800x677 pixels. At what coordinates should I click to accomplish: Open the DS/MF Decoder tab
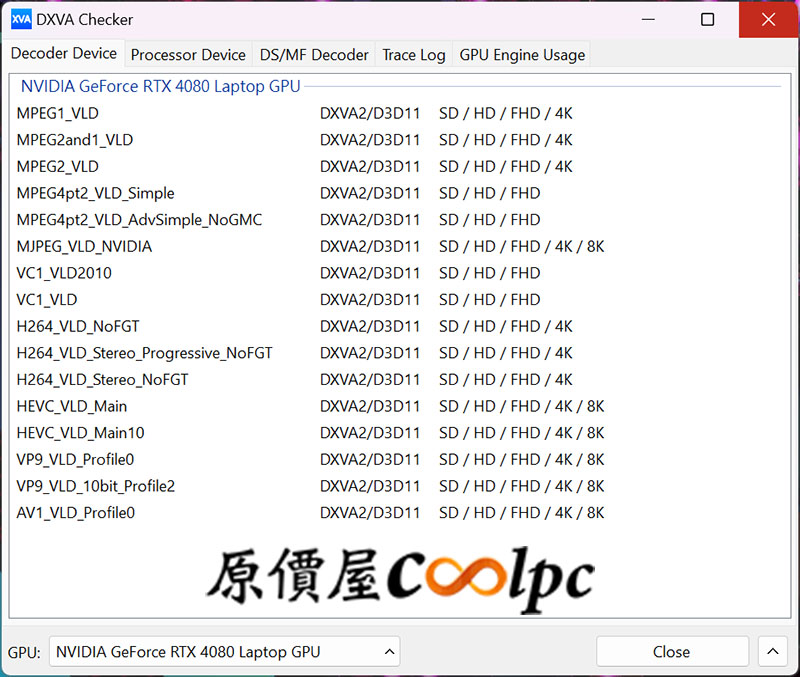[x=314, y=55]
